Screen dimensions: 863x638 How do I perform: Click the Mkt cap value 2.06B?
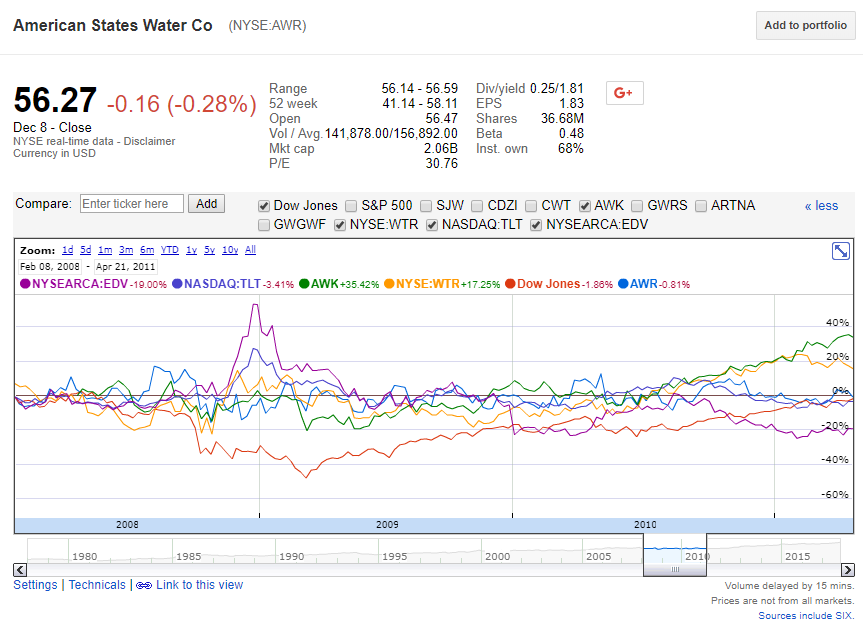[x=441, y=149]
